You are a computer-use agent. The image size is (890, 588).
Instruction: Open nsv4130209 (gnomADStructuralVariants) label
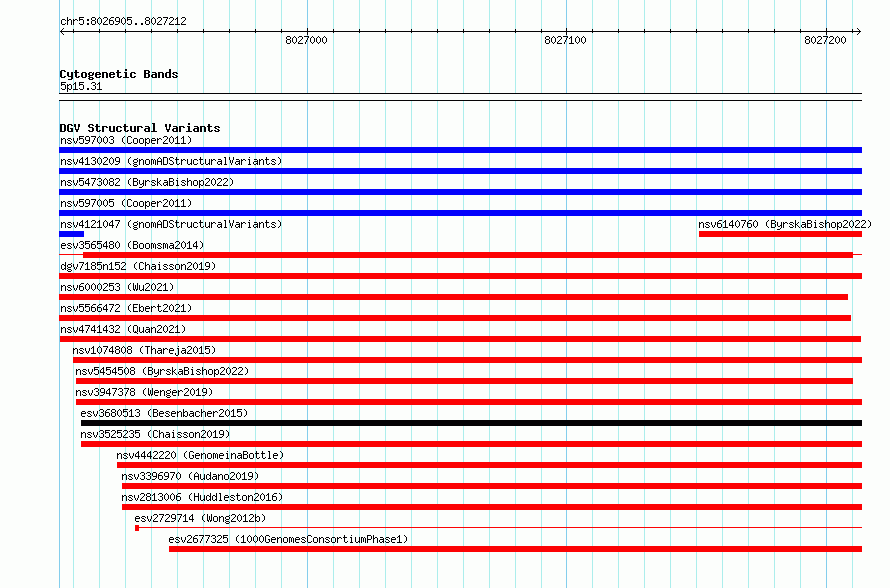click(x=171, y=161)
